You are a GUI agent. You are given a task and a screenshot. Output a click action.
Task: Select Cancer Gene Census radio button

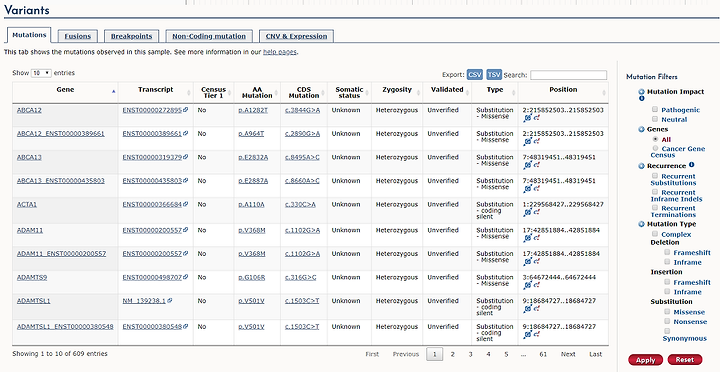click(655, 148)
